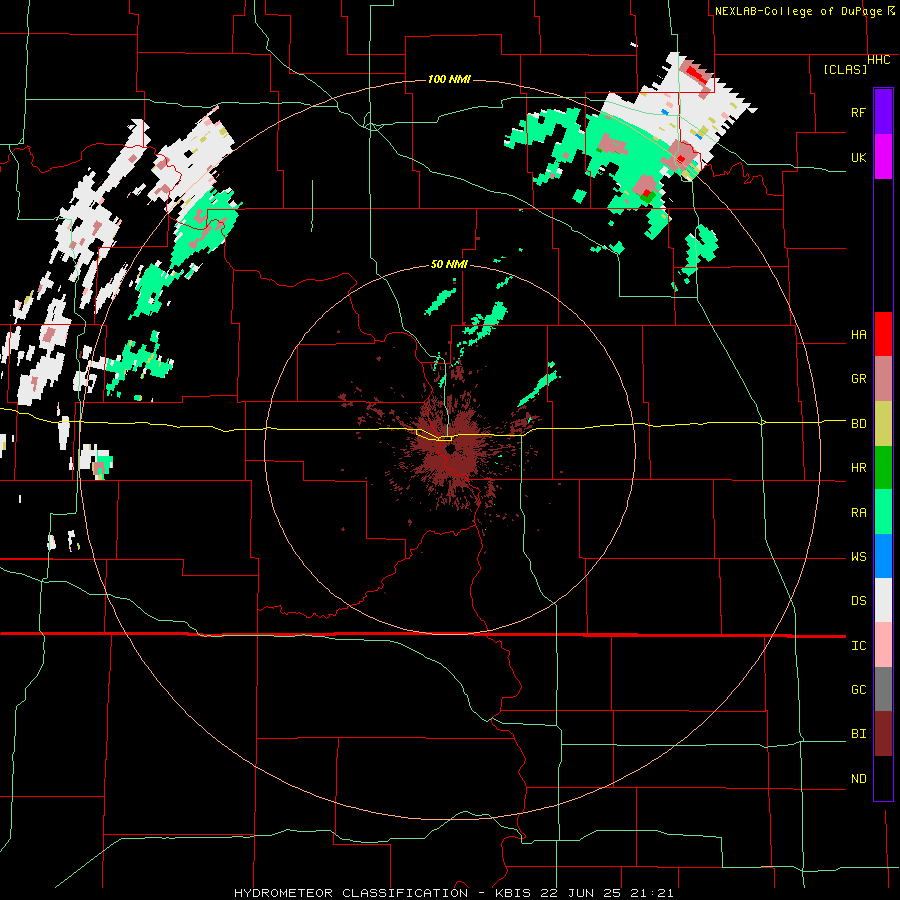The image size is (900, 900).
Task: Click the IC legend label
Action: coord(858,646)
